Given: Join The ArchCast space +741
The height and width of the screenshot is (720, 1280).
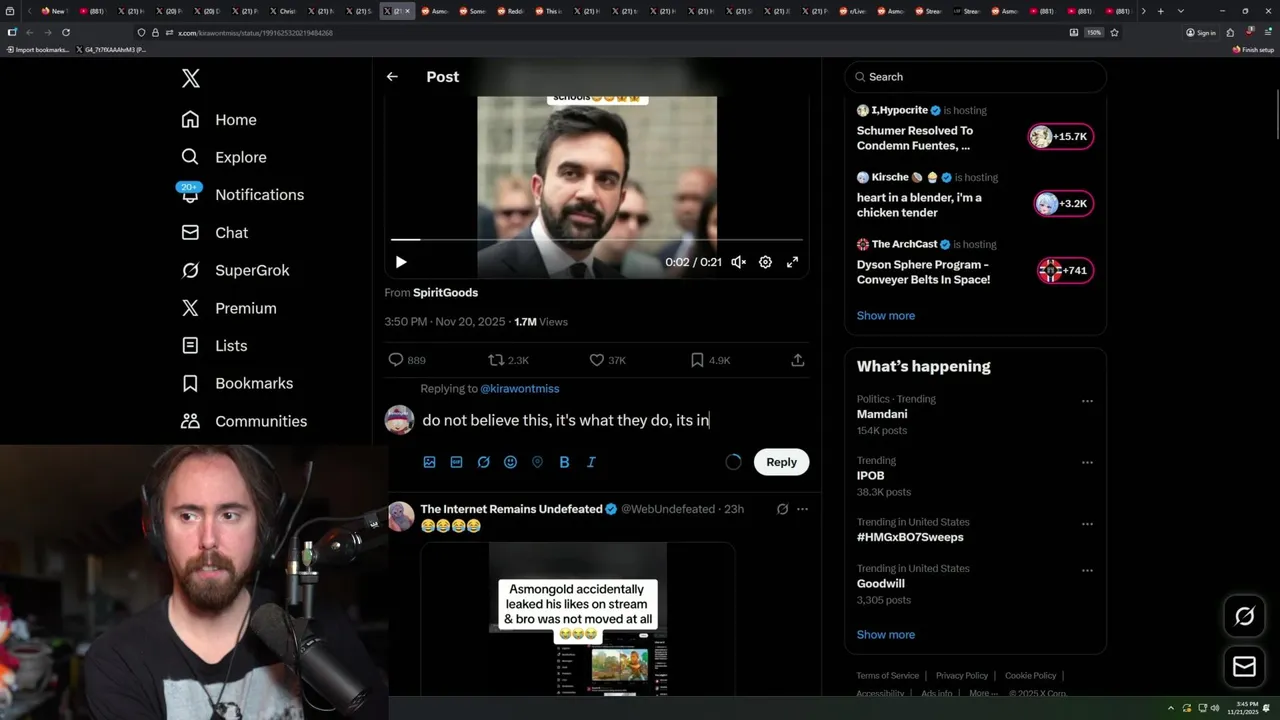Looking at the screenshot, I should [1065, 271].
